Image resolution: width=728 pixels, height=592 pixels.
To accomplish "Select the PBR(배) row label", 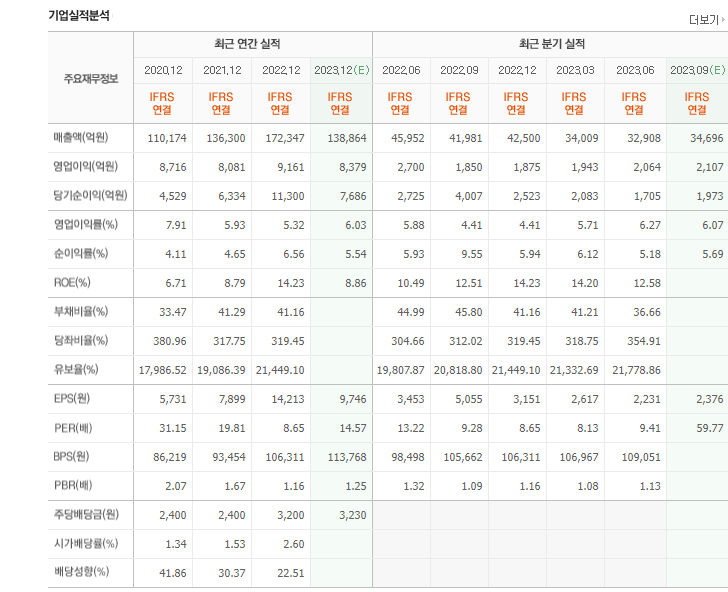I will pyautogui.click(x=73, y=485).
